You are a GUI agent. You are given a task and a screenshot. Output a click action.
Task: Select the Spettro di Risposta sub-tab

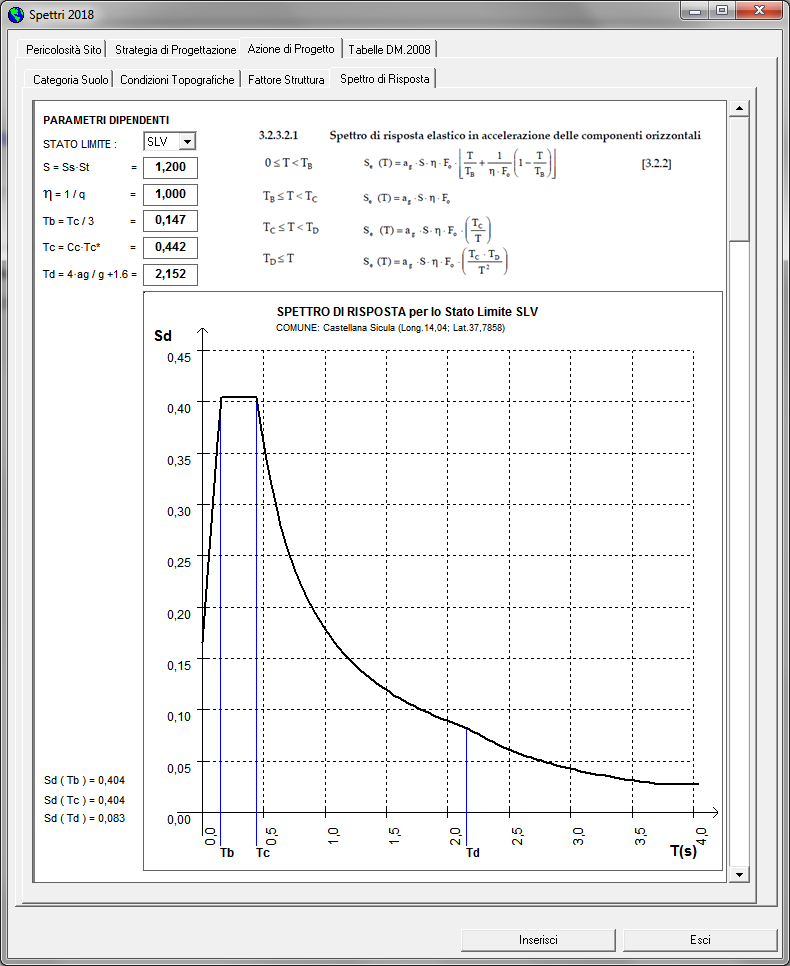click(x=385, y=78)
